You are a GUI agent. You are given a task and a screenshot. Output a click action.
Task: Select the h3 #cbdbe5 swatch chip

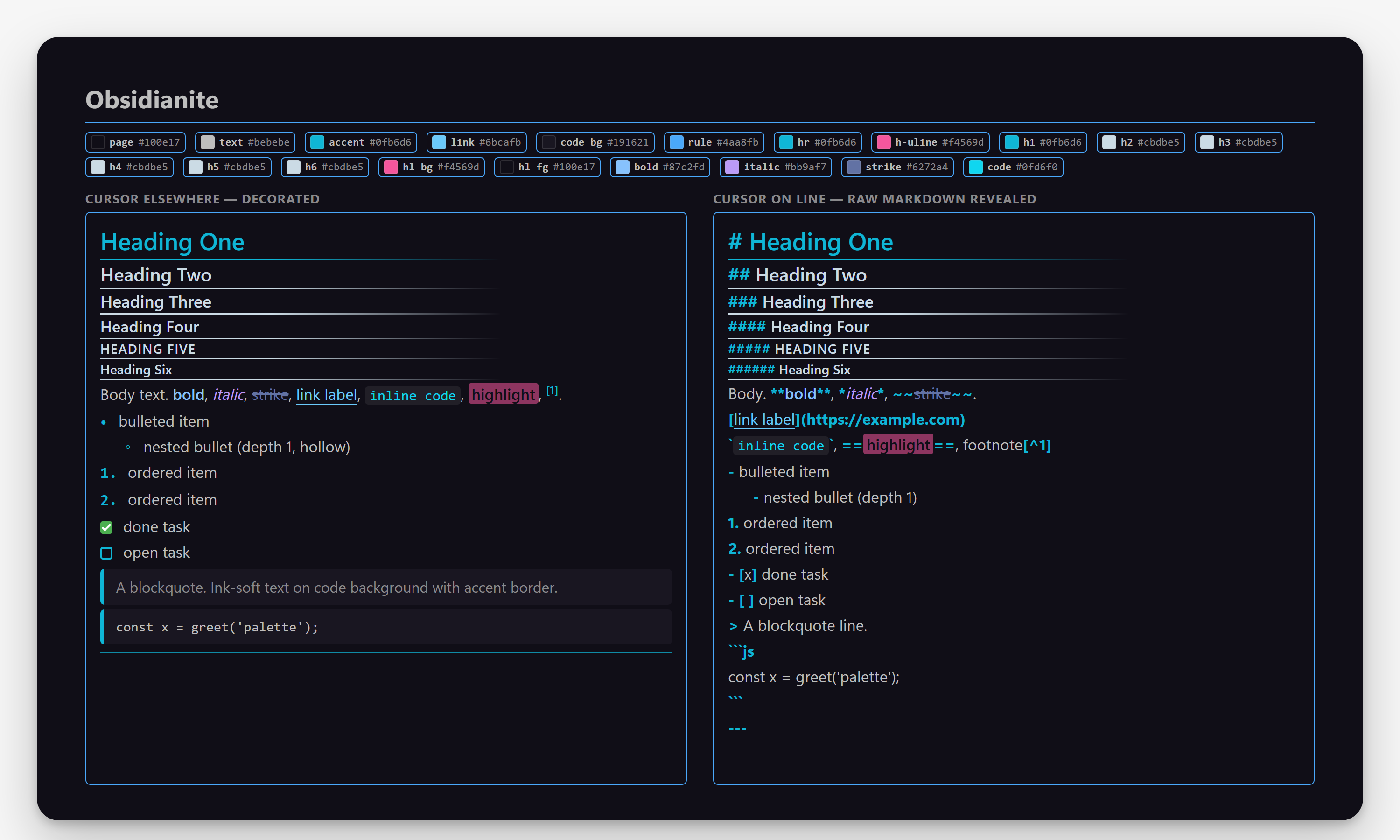[1238, 142]
